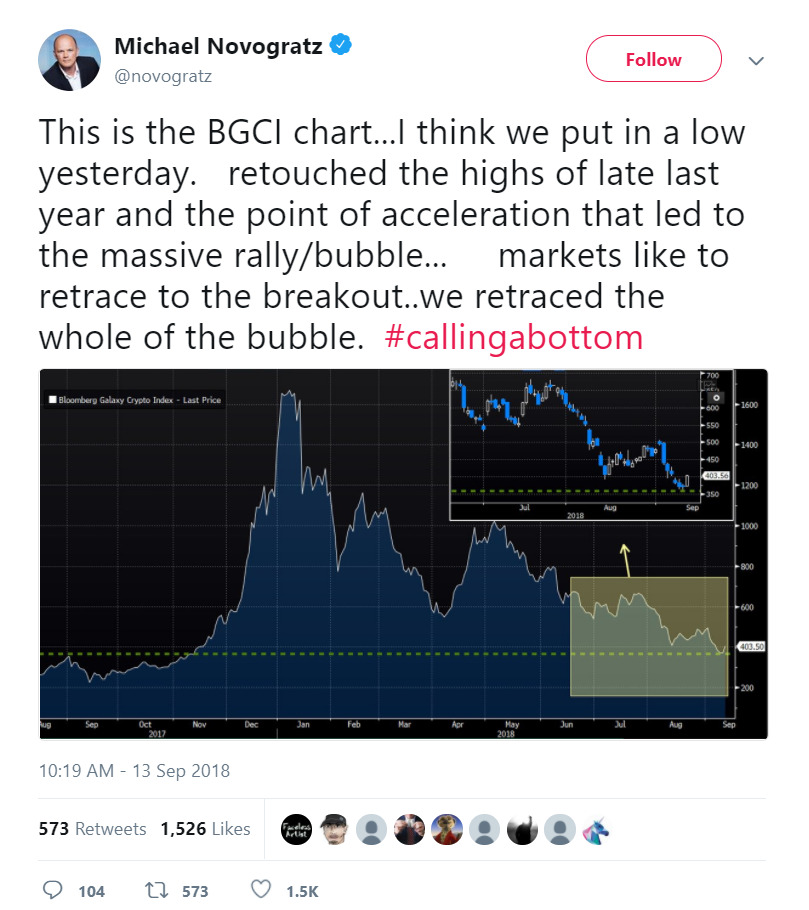This screenshot has width=809, height=910.
Task: Click the Michael Novogratz display name
Action: (218, 46)
